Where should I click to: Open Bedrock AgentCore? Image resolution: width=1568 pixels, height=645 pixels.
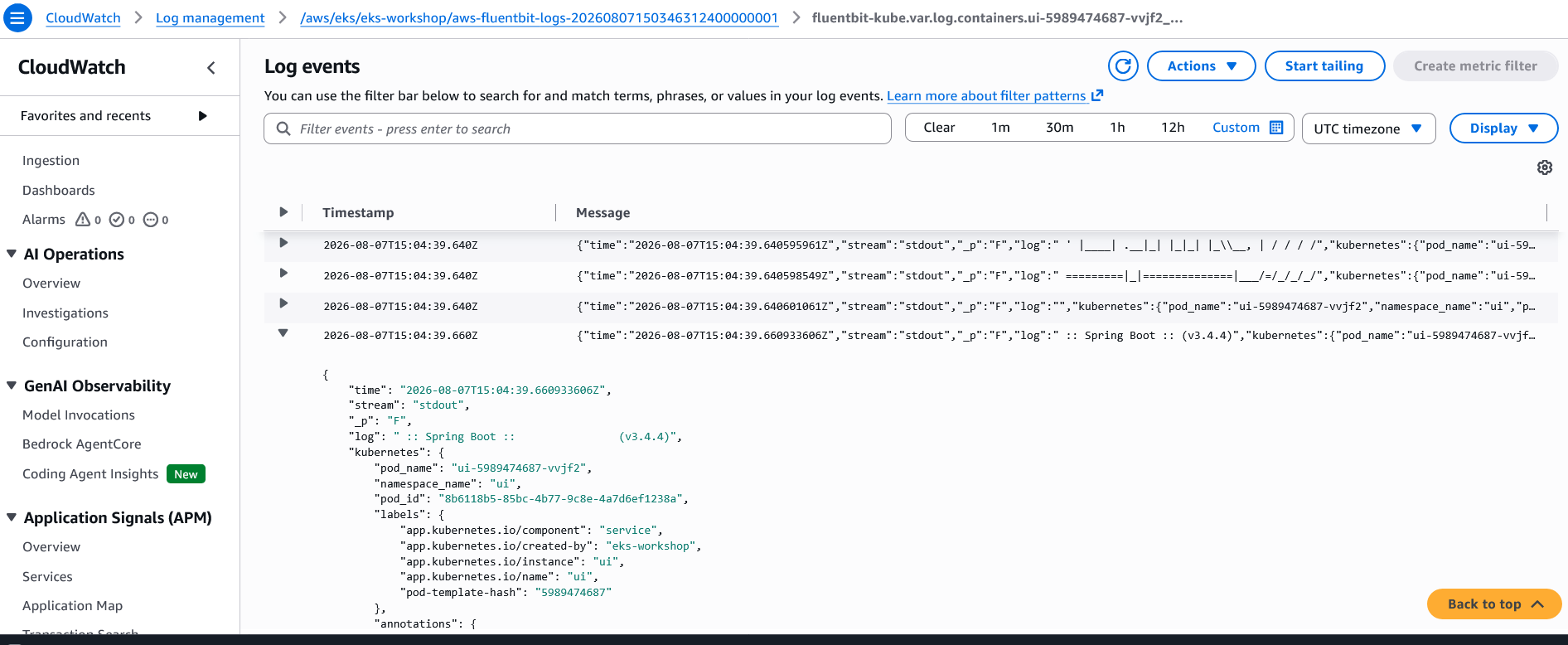click(82, 444)
